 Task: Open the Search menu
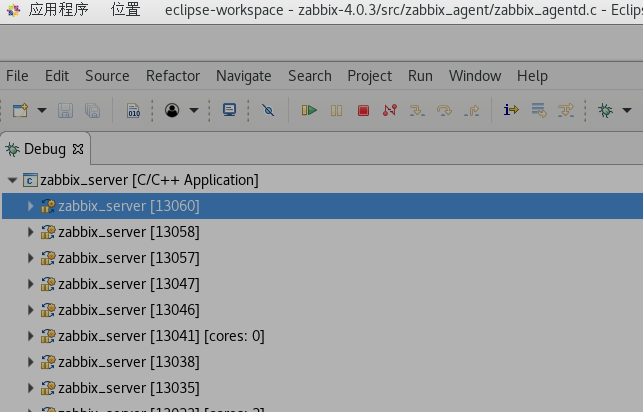click(310, 76)
